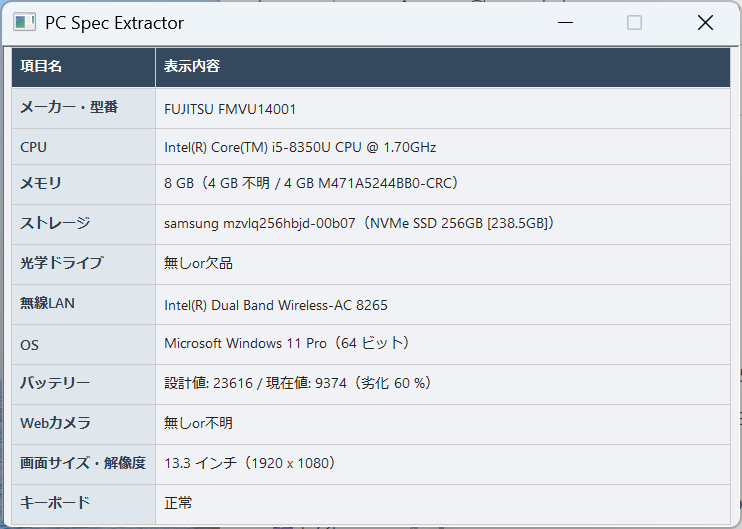This screenshot has width=742, height=529.
Task: Click the Webカメラ row label
Action: point(55,423)
